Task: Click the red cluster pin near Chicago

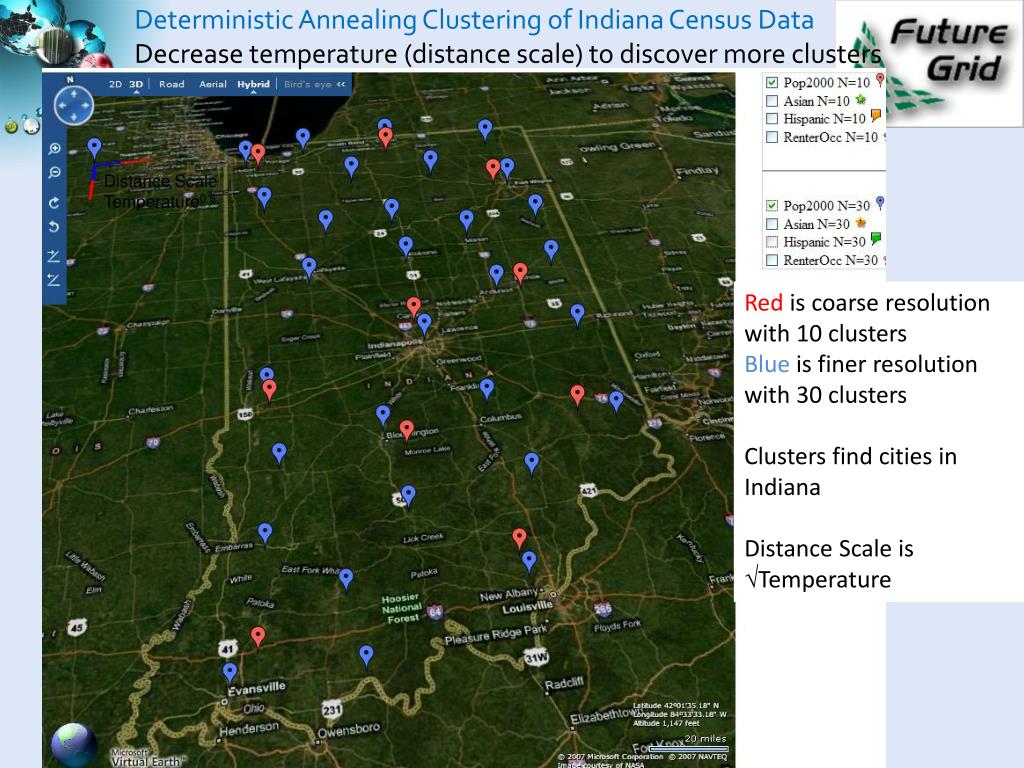Action: point(259,153)
